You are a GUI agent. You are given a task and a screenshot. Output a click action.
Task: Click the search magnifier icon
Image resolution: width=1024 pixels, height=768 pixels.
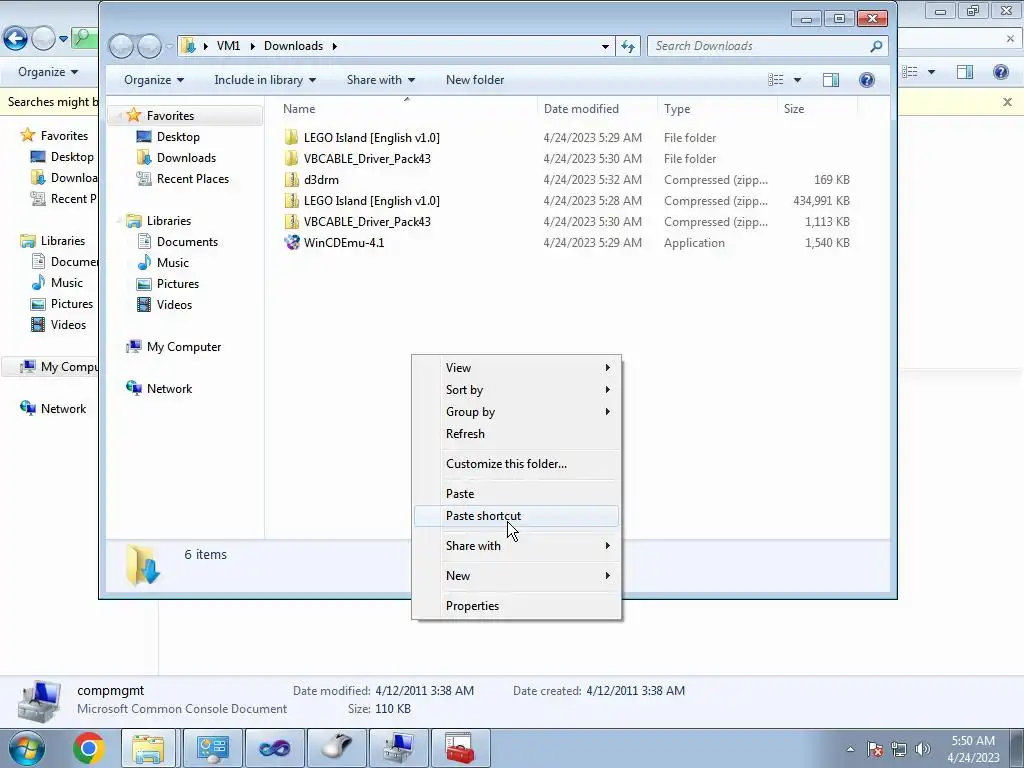(876, 46)
